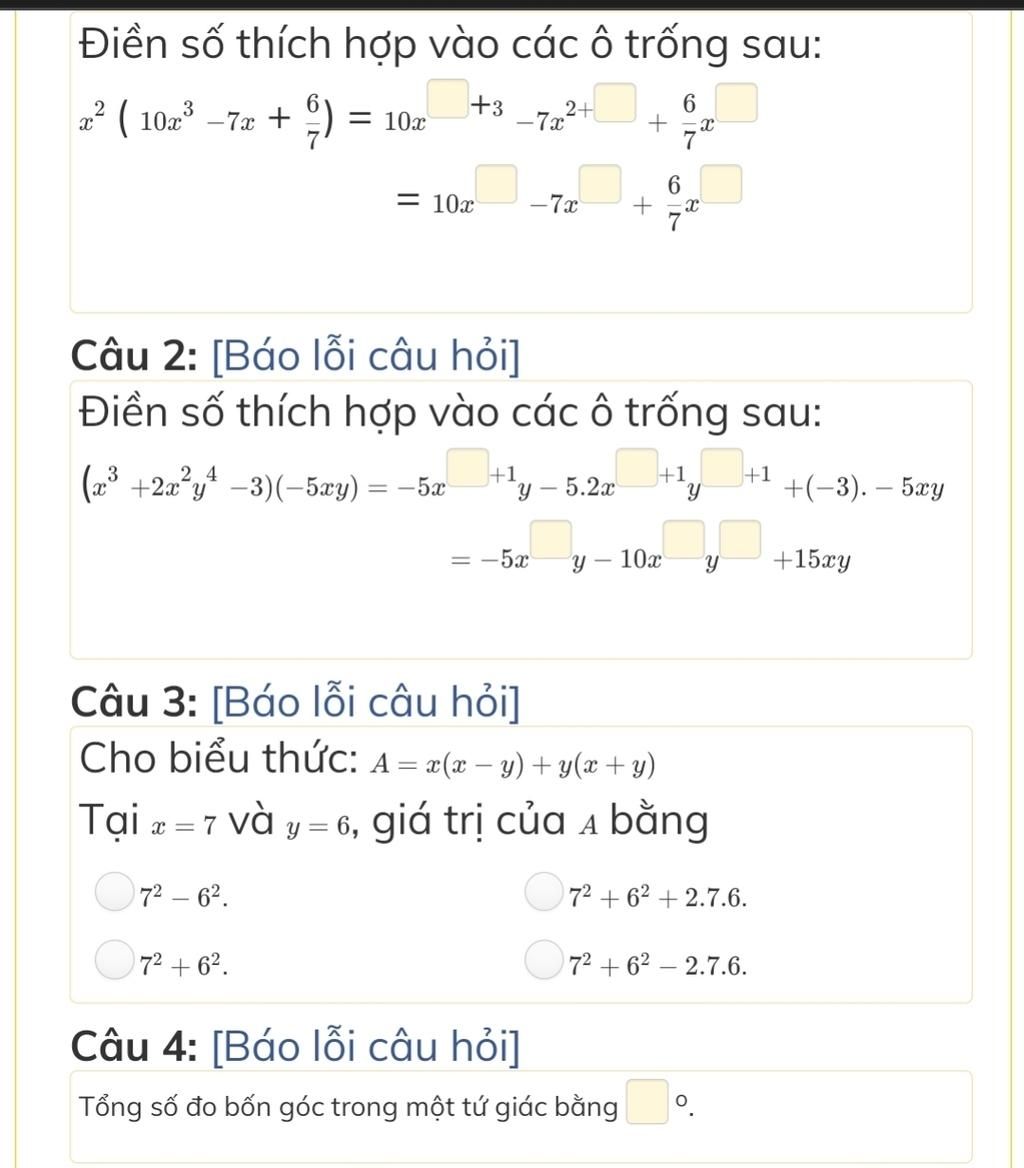Open Báo lỗi câu hỏi for Câu 2
This screenshot has height=1168, width=1024.
pyautogui.click(x=366, y=357)
